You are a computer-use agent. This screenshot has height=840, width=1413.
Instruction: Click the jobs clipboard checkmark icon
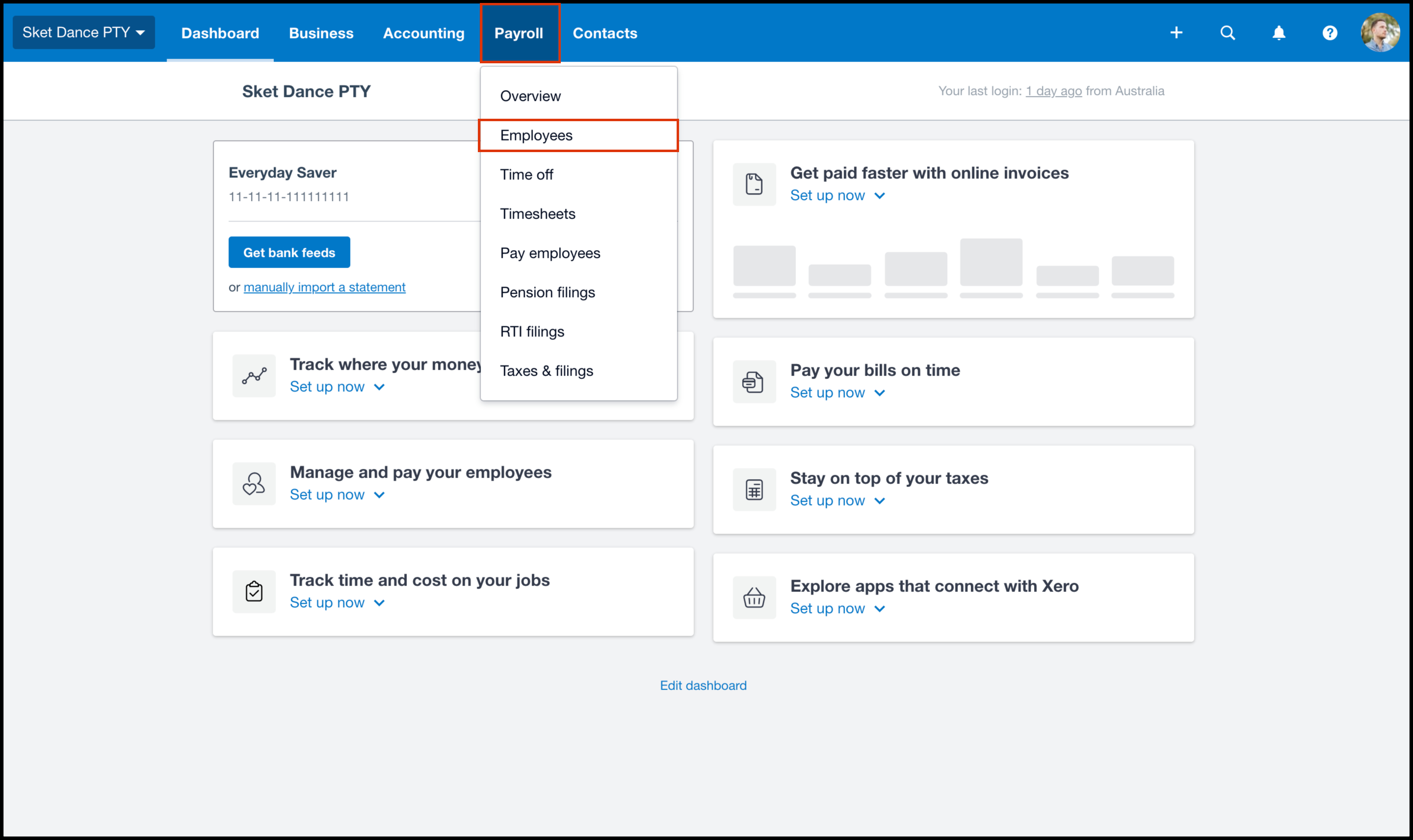(254, 592)
